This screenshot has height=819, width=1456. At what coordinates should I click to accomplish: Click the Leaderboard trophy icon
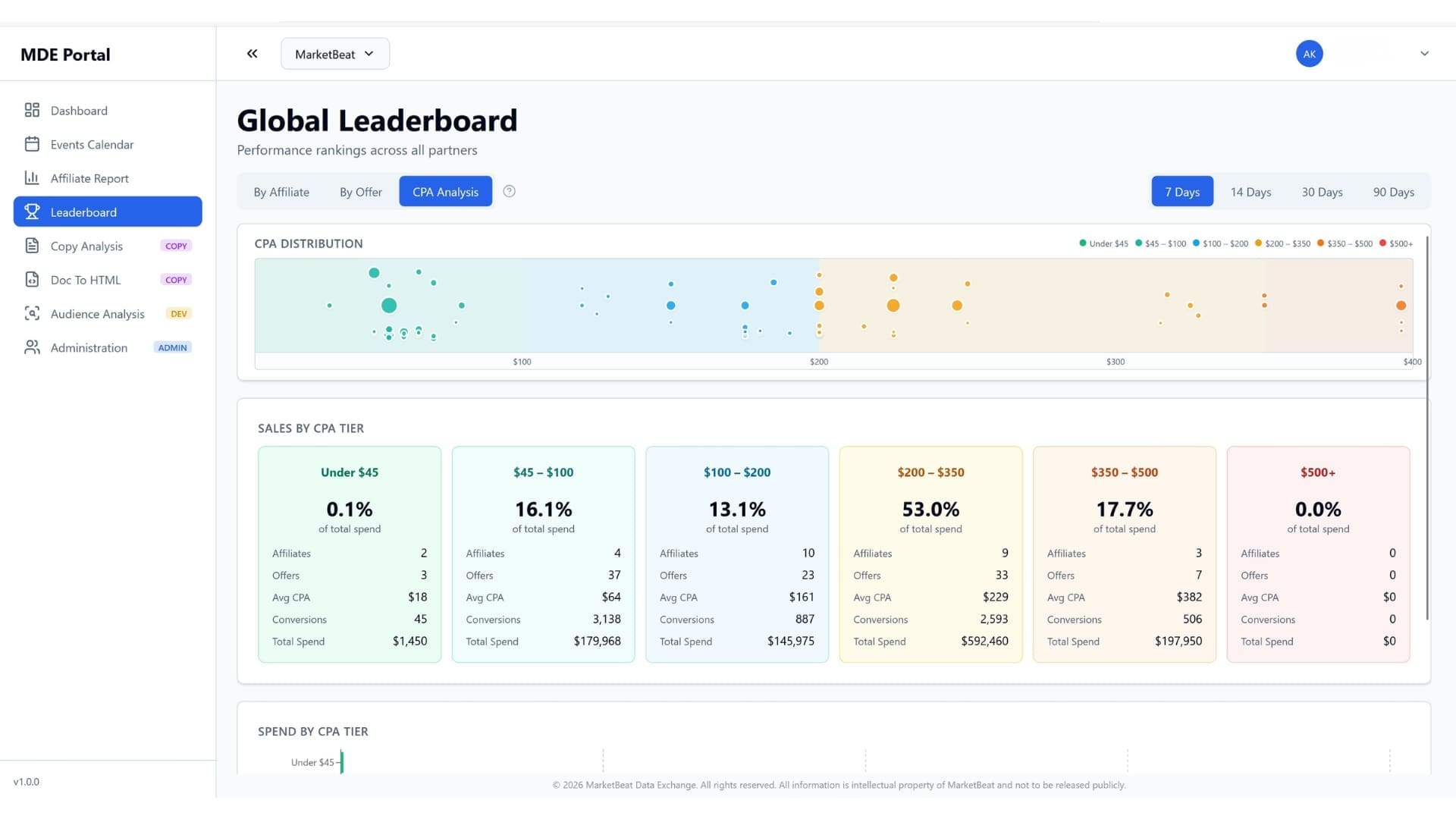click(32, 212)
